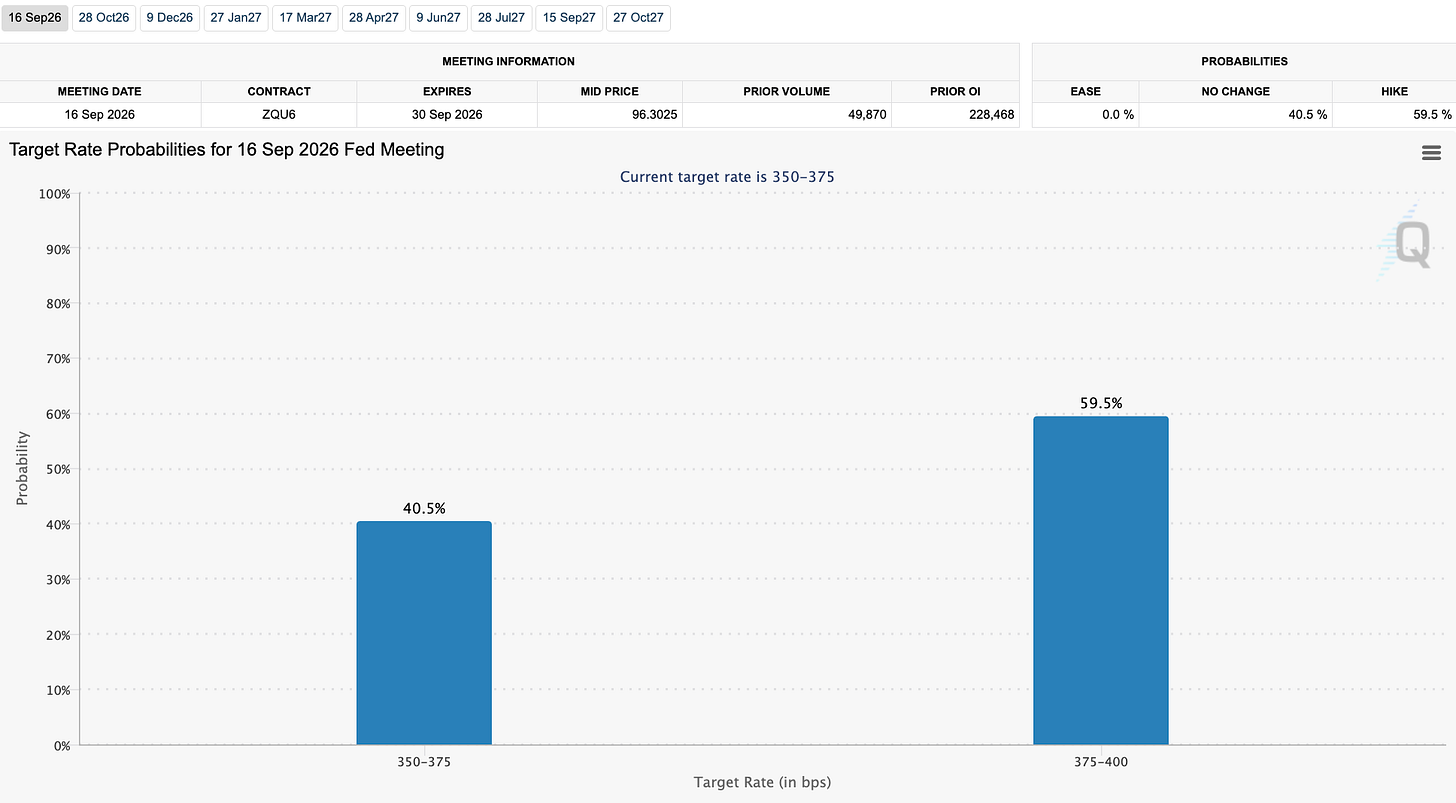Click the PROBABILITIES table heading
This screenshot has width=1456, height=803.
pos(1244,61)
